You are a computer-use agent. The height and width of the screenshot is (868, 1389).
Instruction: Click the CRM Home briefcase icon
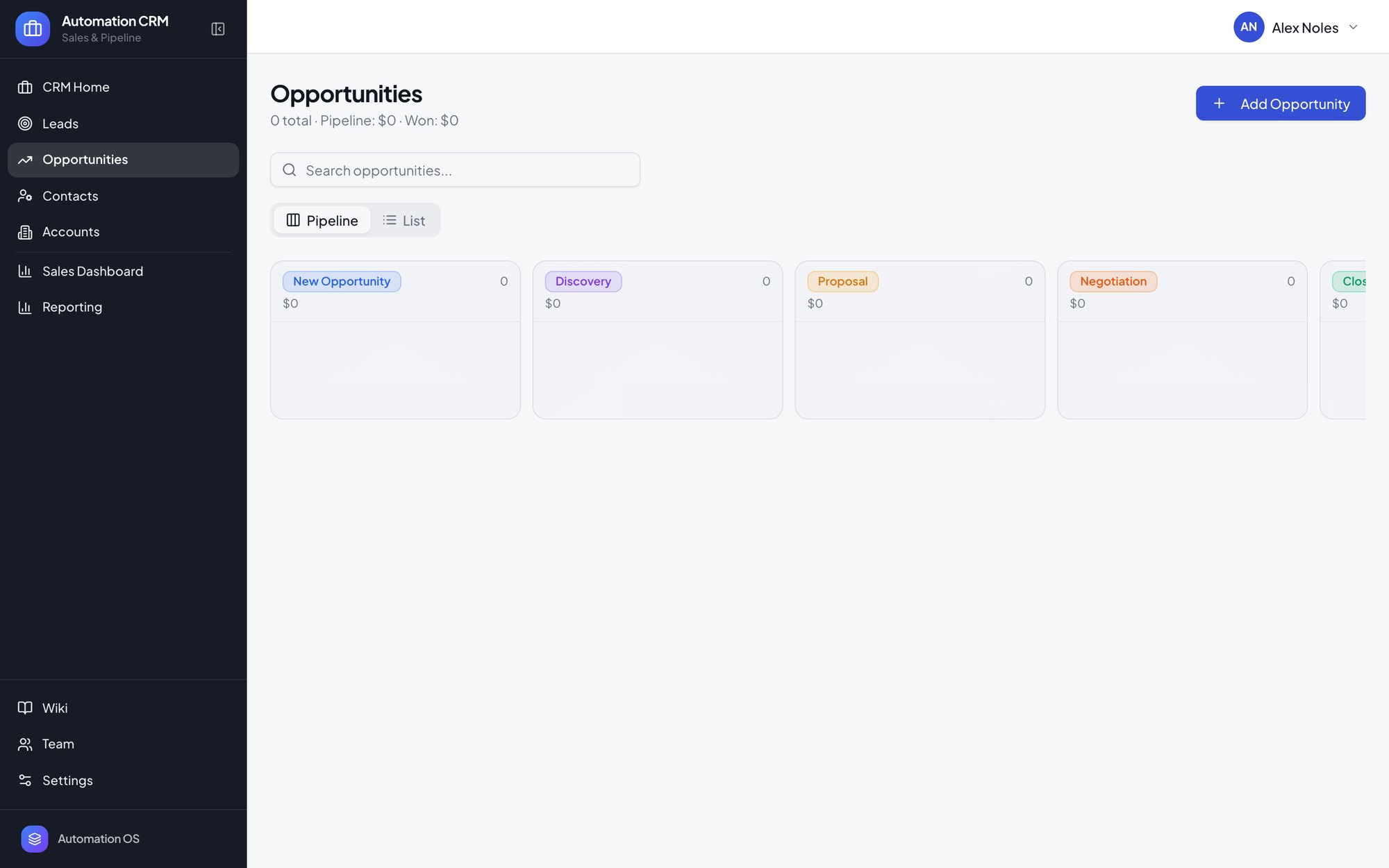point(25,87)
